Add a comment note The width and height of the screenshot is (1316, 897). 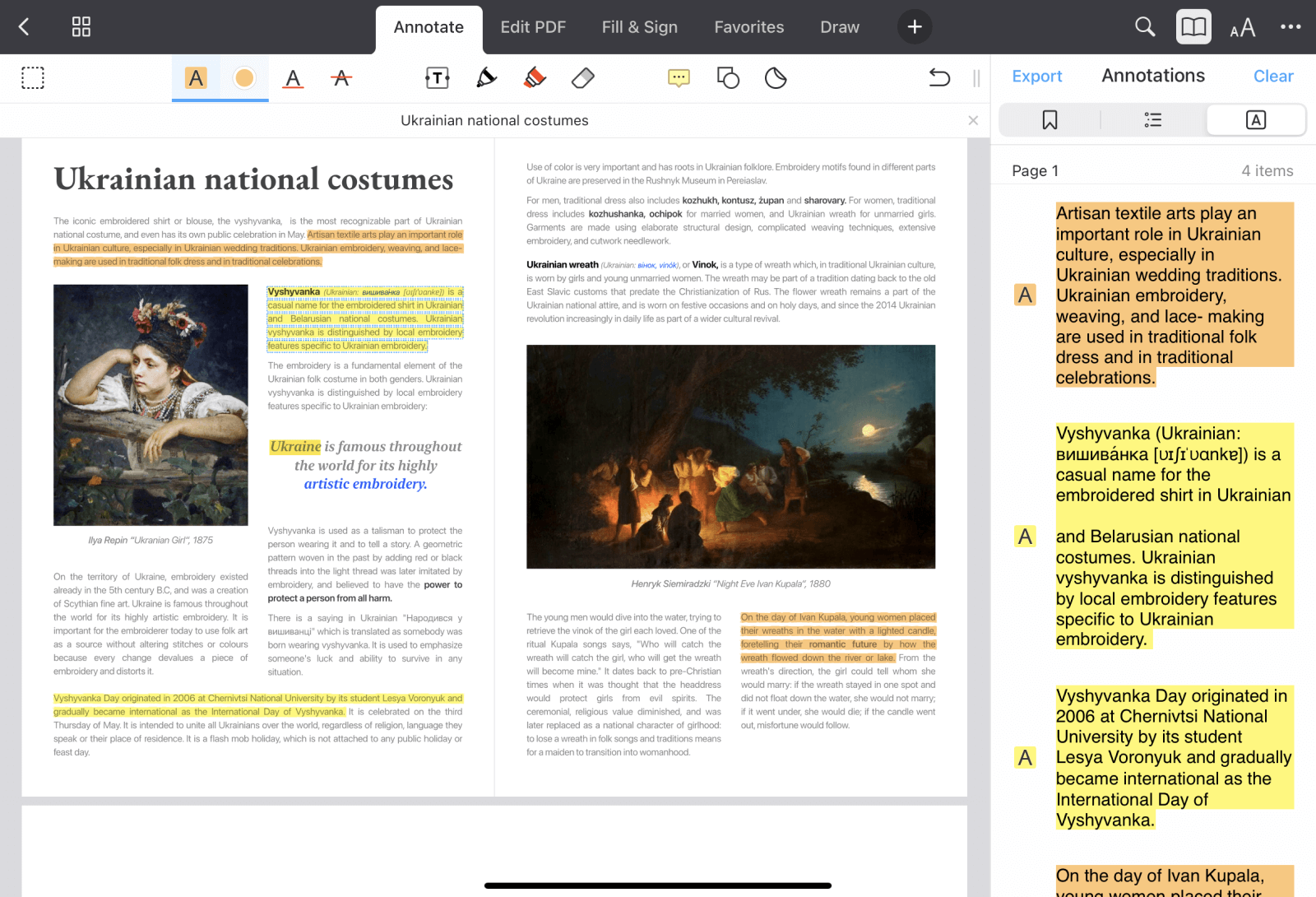coord(679,78)
